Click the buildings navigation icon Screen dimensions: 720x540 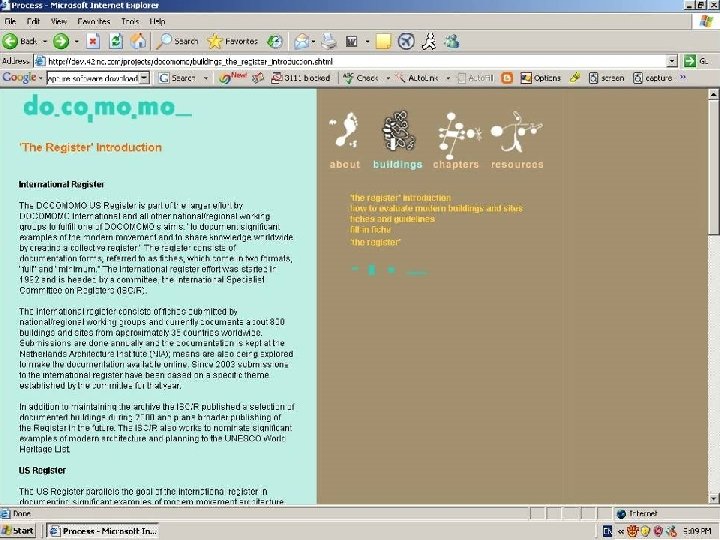click(399, 130)
